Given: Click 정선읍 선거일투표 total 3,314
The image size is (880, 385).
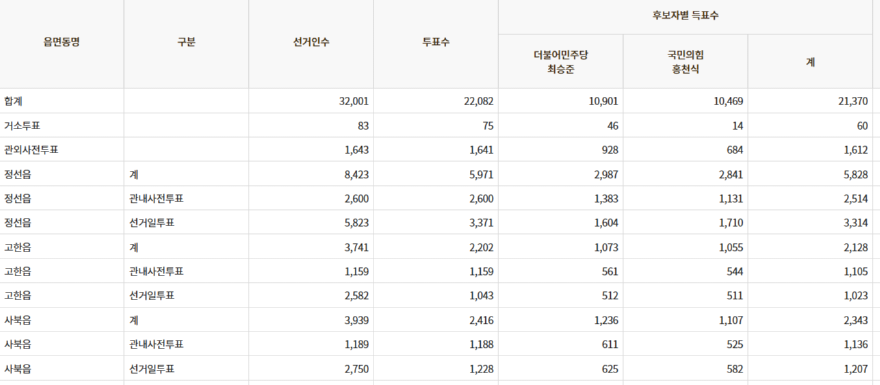Looking at the screenshot, I should [855, 223].
